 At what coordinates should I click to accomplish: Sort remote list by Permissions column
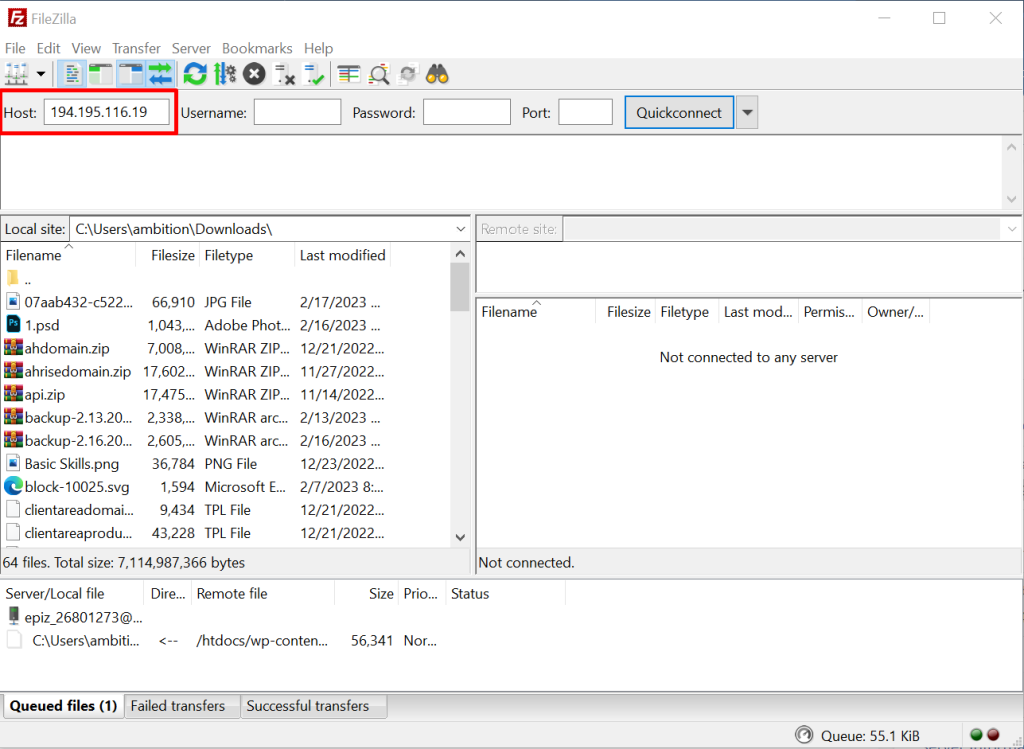[829, 312]
